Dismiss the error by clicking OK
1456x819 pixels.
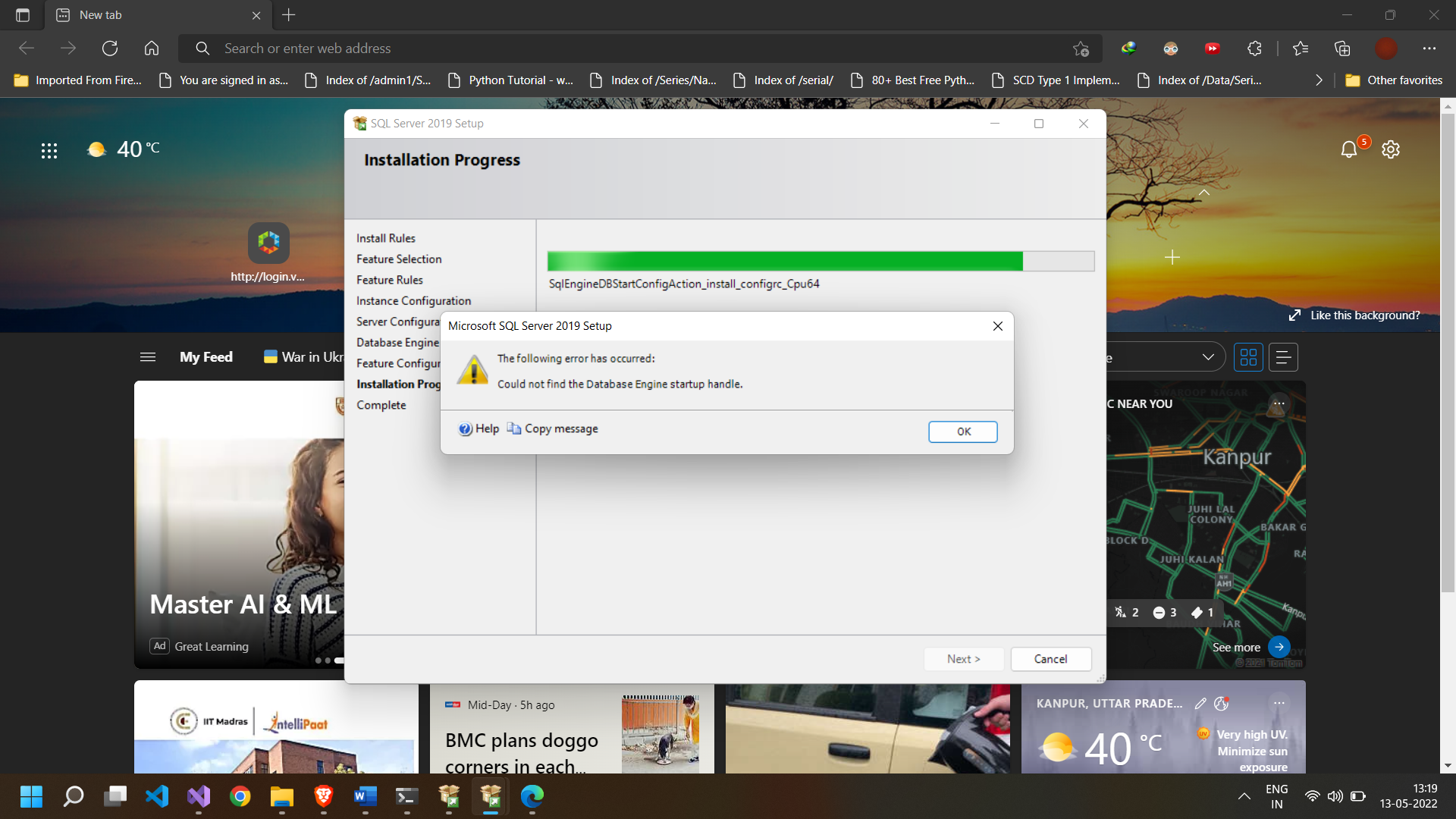tap(962, 431)
